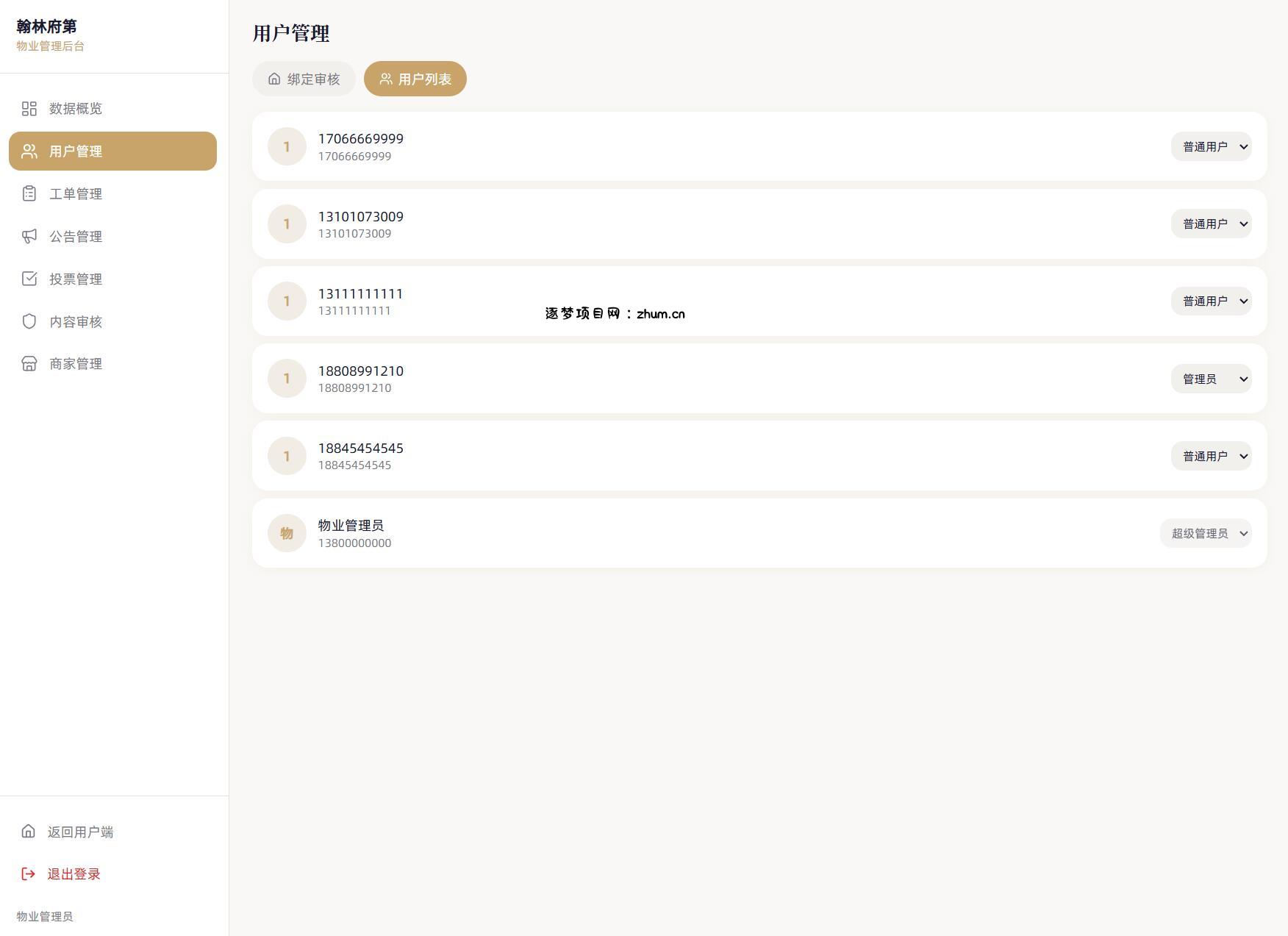Click user name 18808991210 heading

tap(360, 371)
